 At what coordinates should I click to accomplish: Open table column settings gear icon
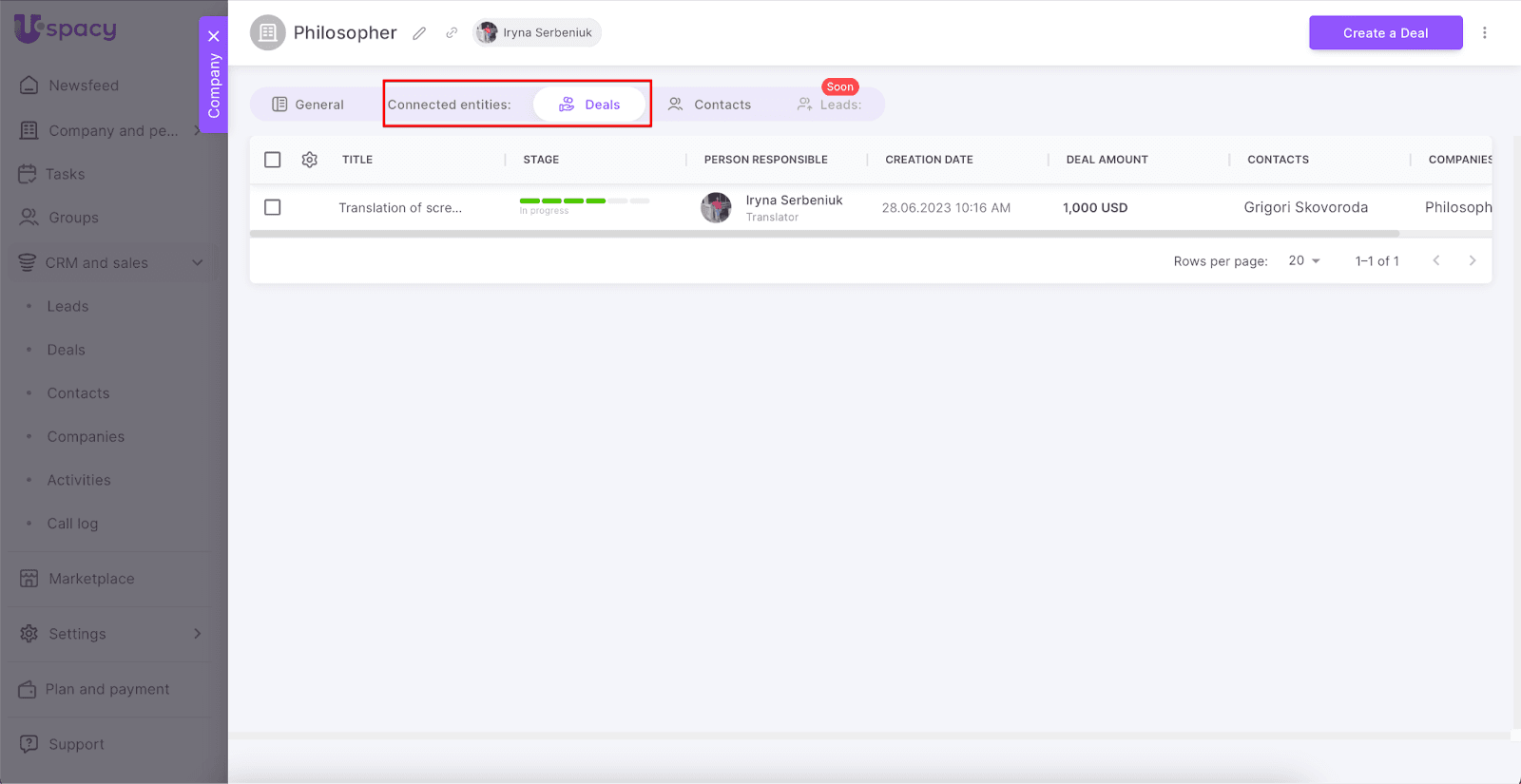310,160
